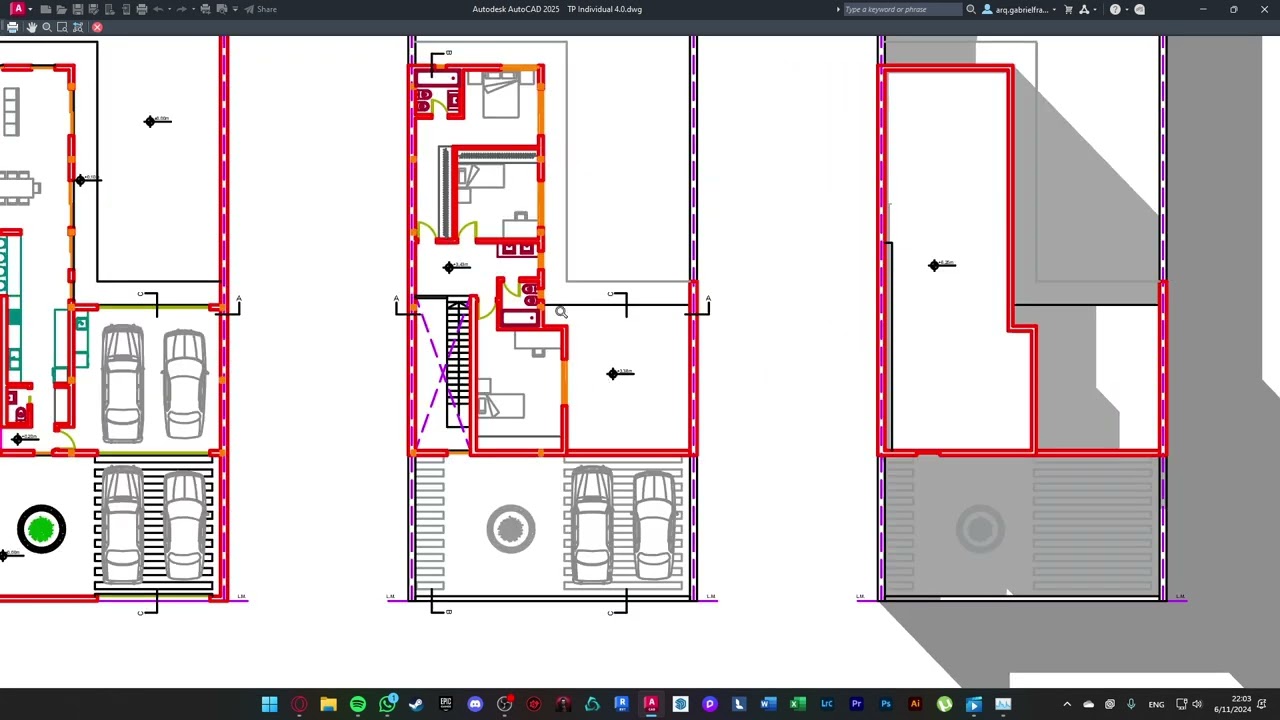Open Spotify from the taskbar
Screen dimensions: 1280x720
point(358,704)
